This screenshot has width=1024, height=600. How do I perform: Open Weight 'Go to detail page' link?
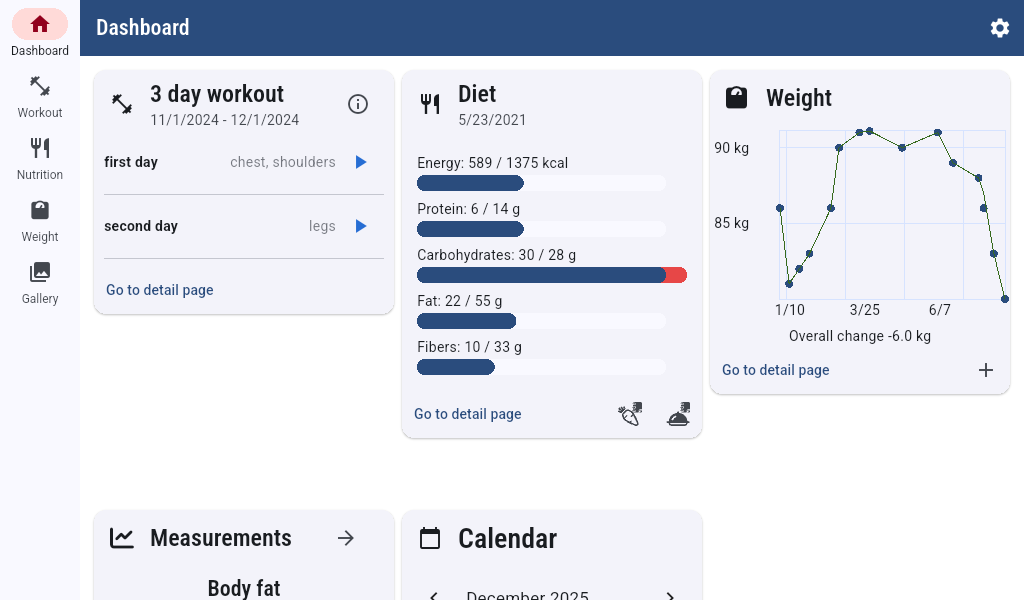(776, 370)
